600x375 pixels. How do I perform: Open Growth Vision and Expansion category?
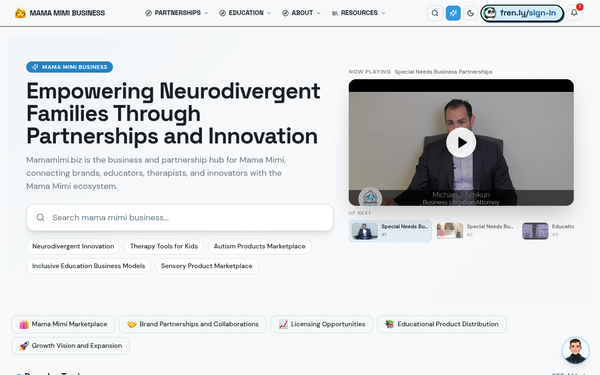click(x=70, y=346)
